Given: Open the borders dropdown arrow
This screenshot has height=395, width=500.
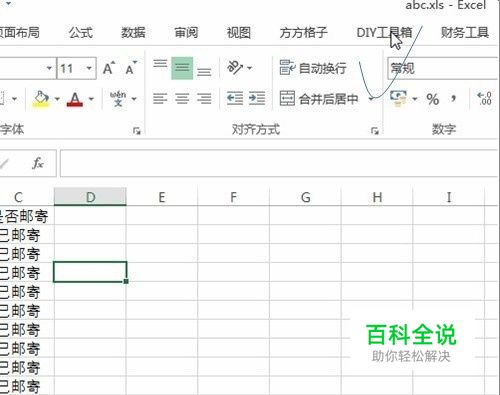Looking at the screenshot, I should (x=14, y=99).
